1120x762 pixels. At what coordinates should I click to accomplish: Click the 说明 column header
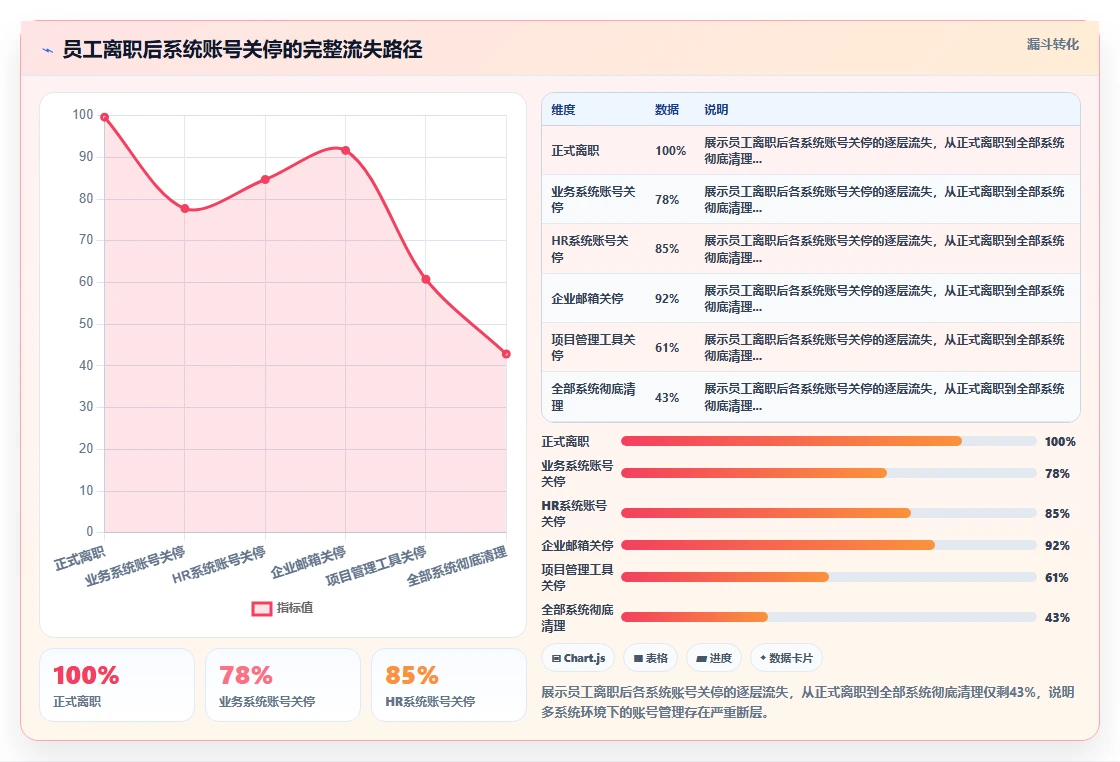716,109
